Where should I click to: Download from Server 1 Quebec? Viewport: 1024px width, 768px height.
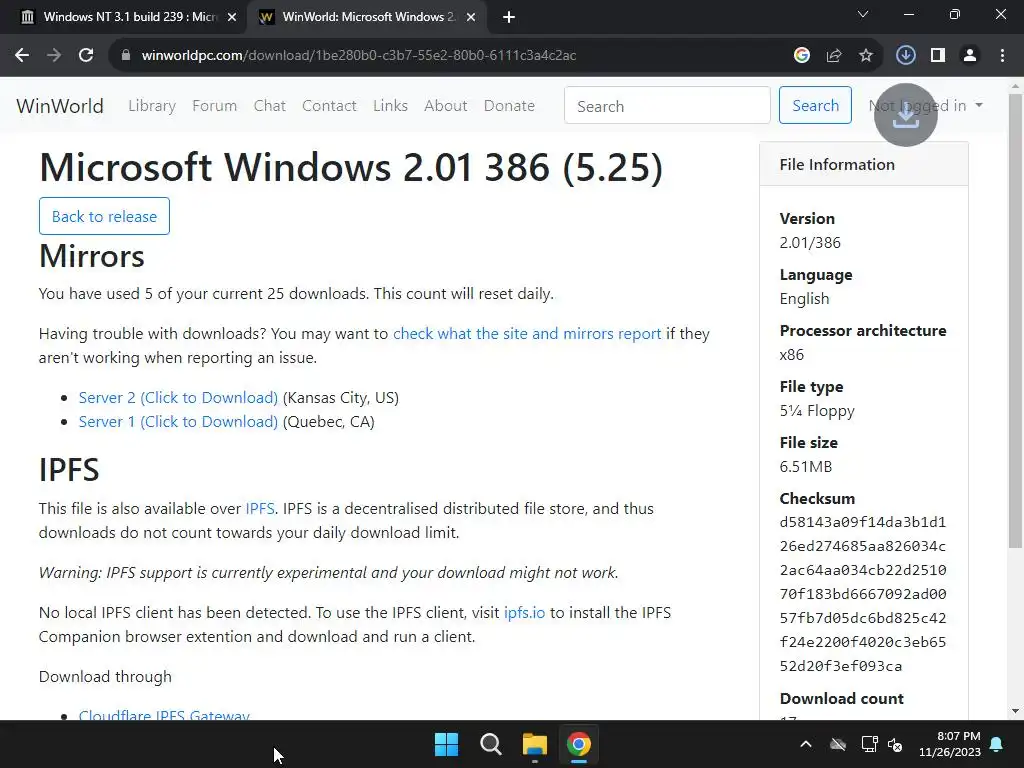[178, 422]
